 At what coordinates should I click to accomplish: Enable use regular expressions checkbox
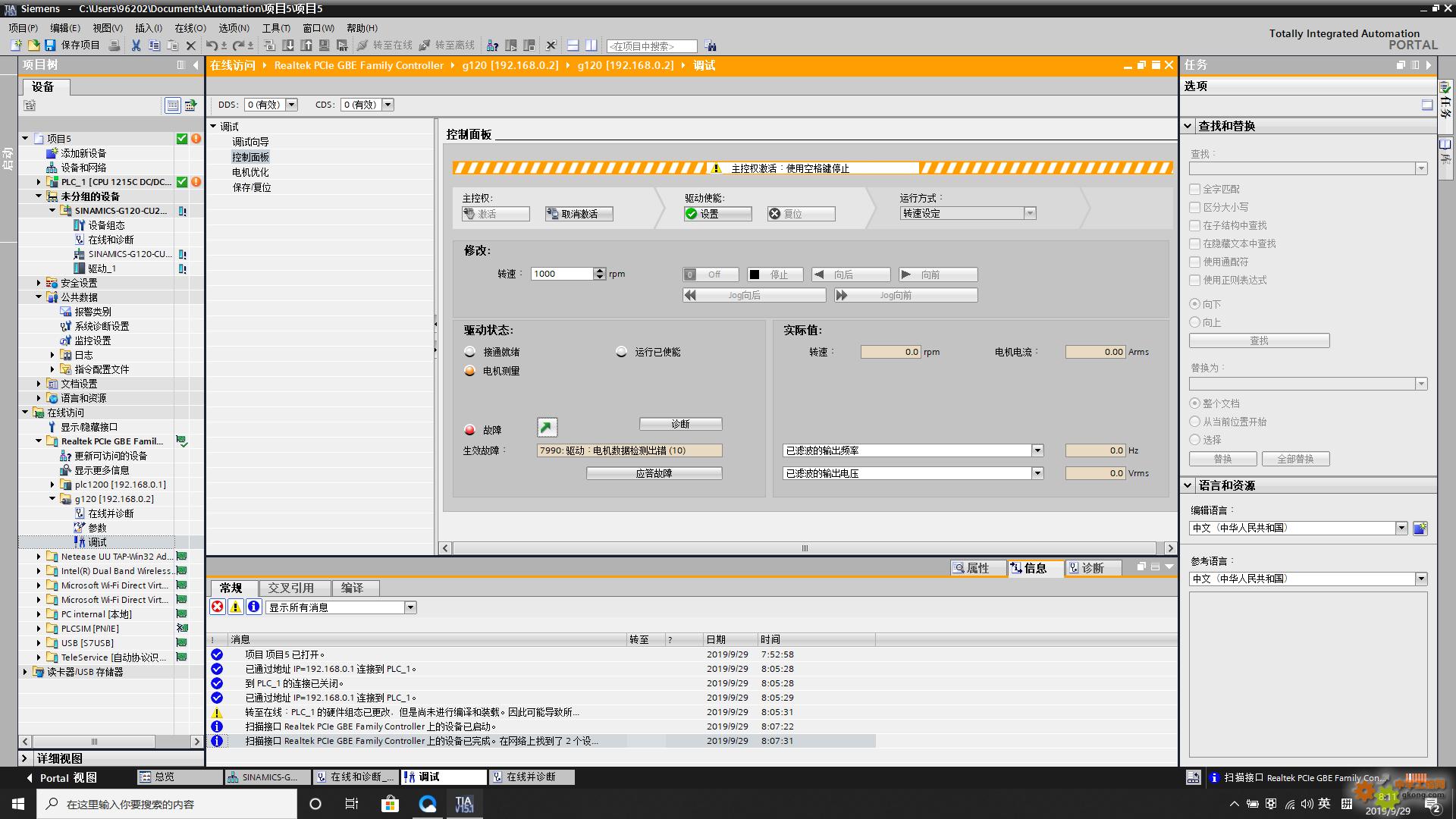tap(1195, 280)
